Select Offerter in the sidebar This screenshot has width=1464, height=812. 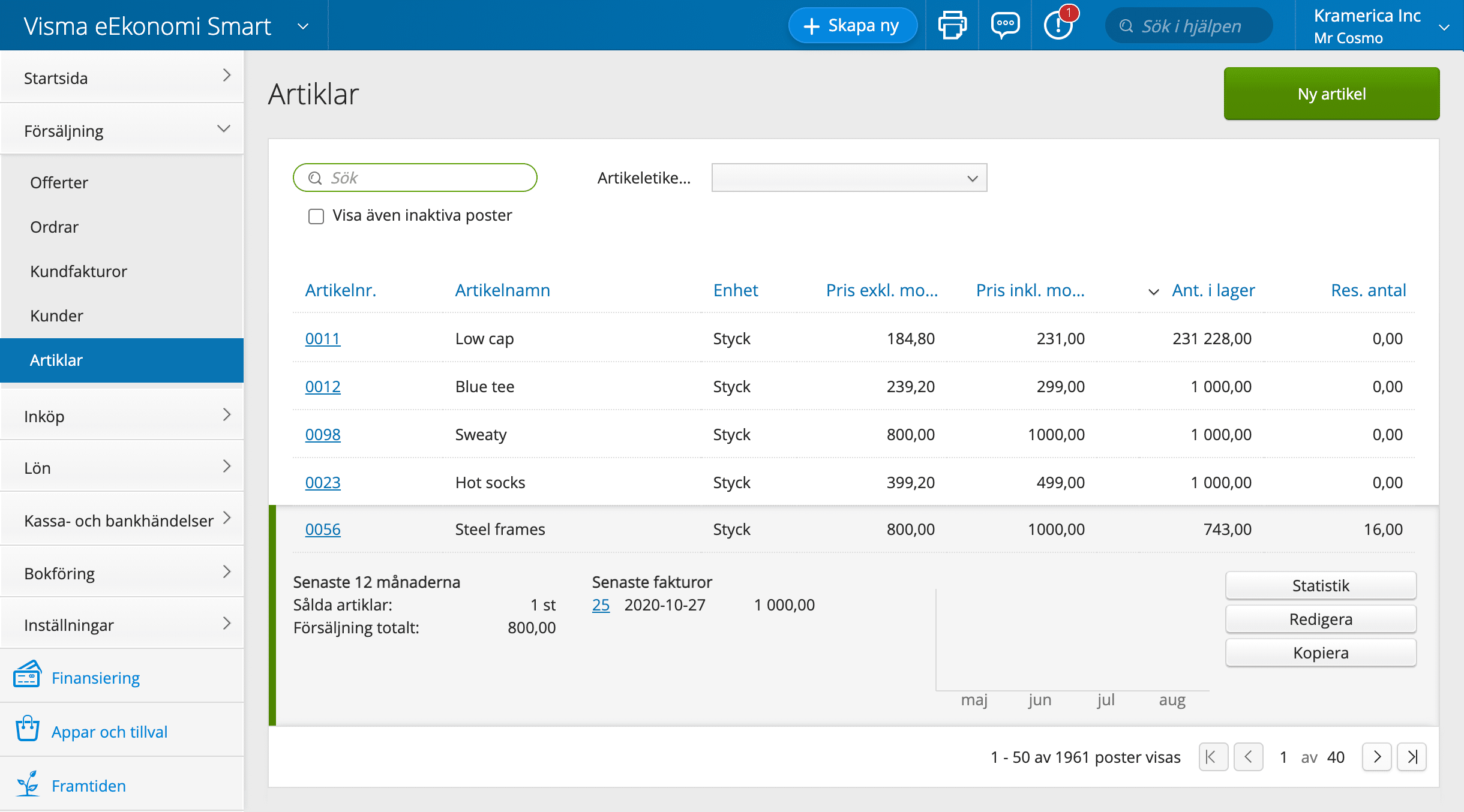[59, 182]
